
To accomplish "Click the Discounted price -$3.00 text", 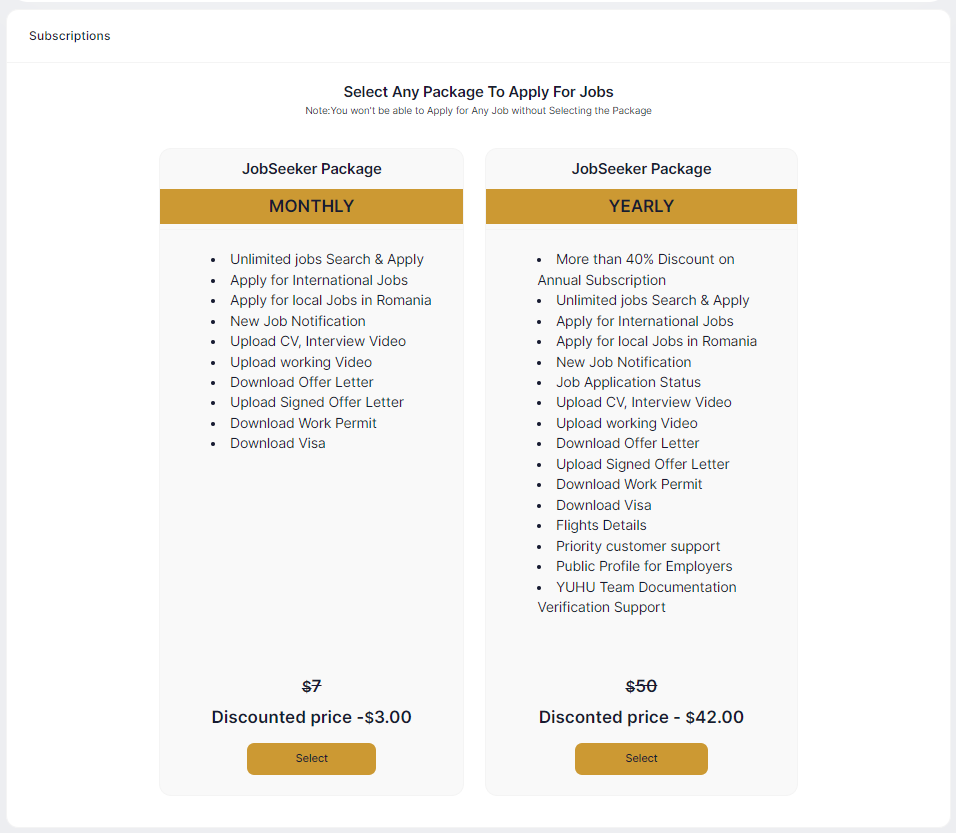I will pyautogui.click(x=311, y=717).
